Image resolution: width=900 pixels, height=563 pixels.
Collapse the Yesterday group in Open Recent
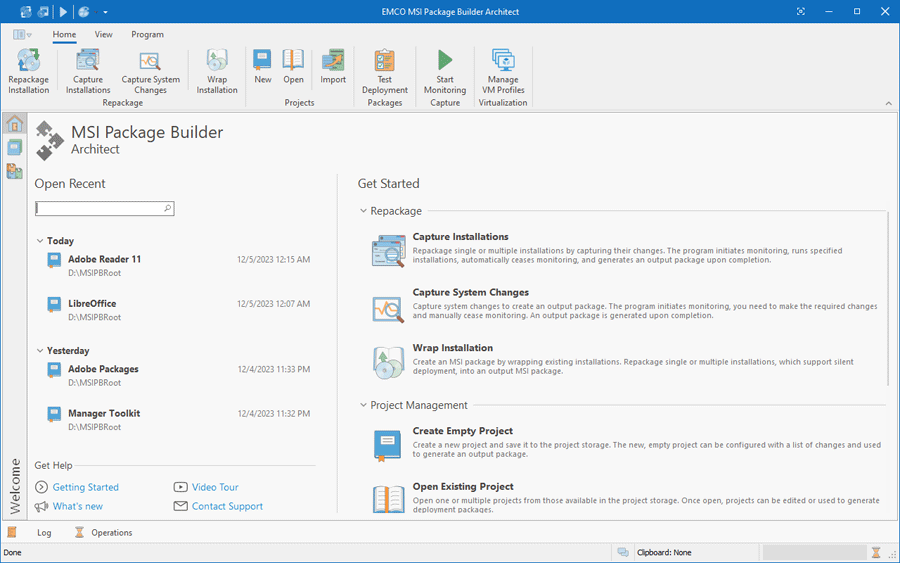pos(40,351)
